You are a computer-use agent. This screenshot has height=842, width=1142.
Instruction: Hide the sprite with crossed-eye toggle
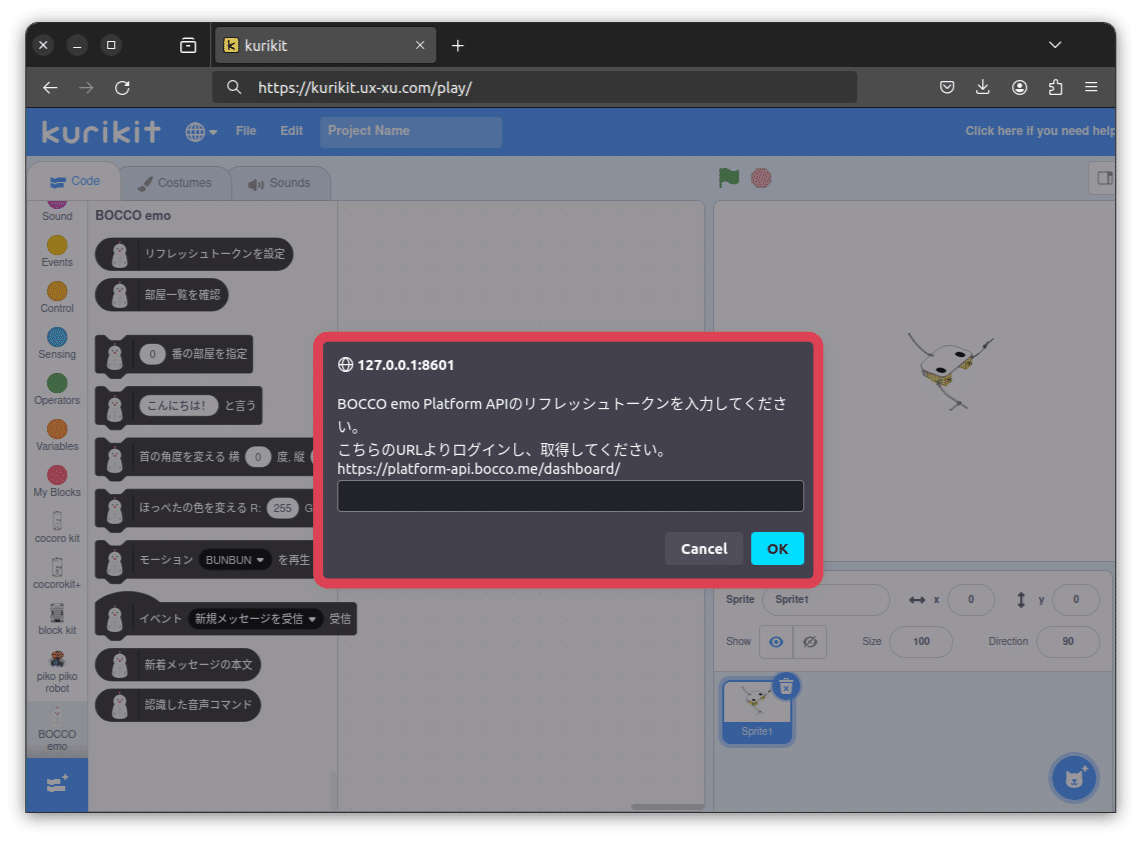[x=810, y=642]
